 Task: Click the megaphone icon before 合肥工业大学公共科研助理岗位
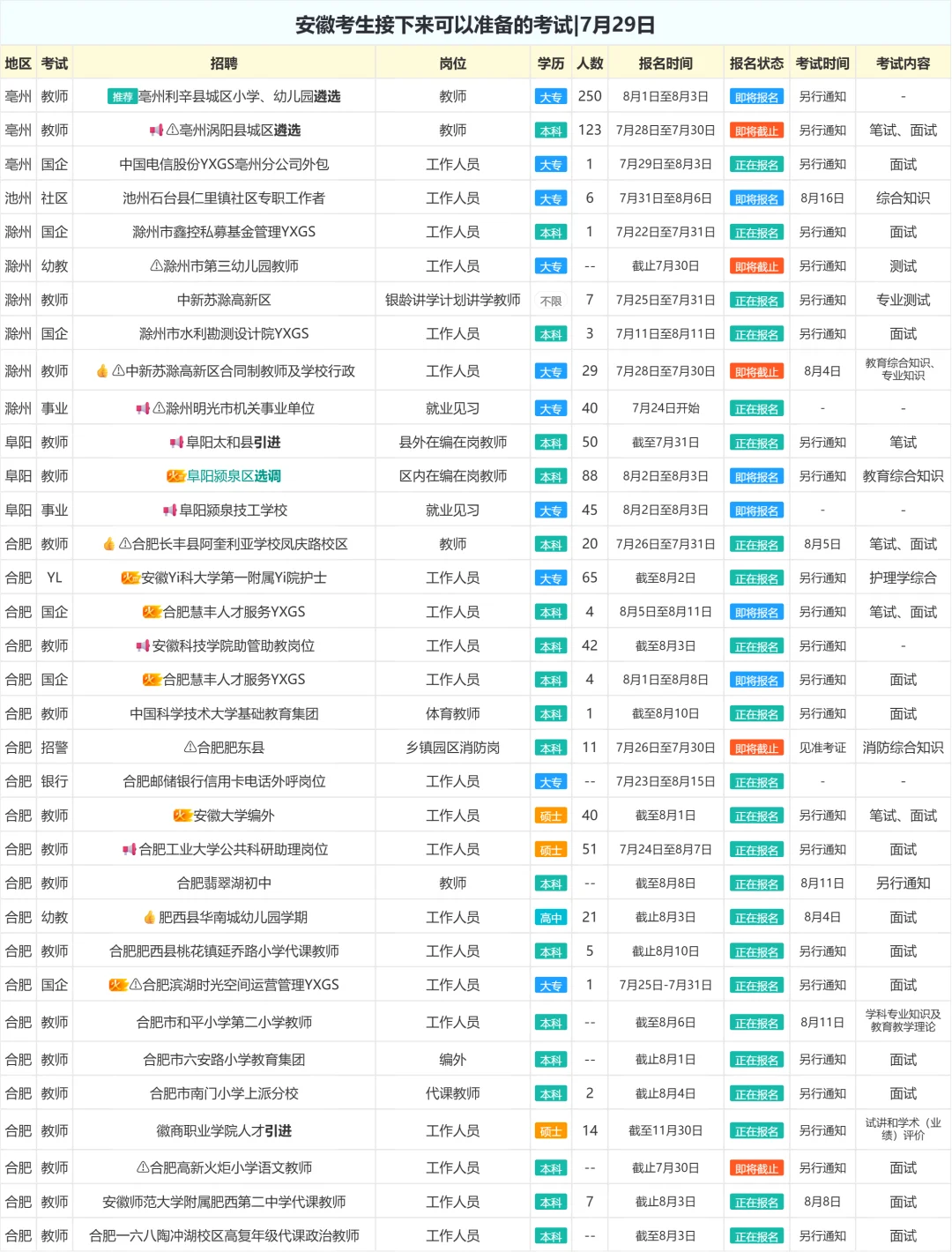[x=130, y=850]
